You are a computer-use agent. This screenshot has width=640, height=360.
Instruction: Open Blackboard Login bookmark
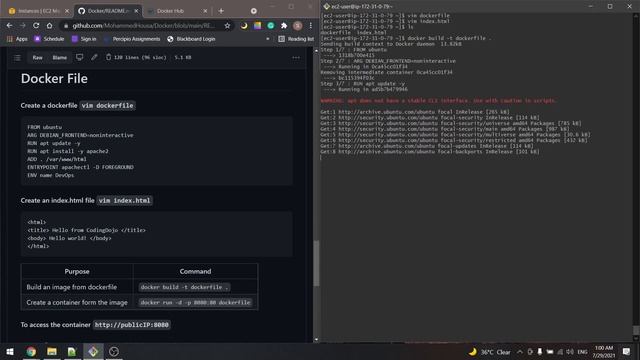191,39
